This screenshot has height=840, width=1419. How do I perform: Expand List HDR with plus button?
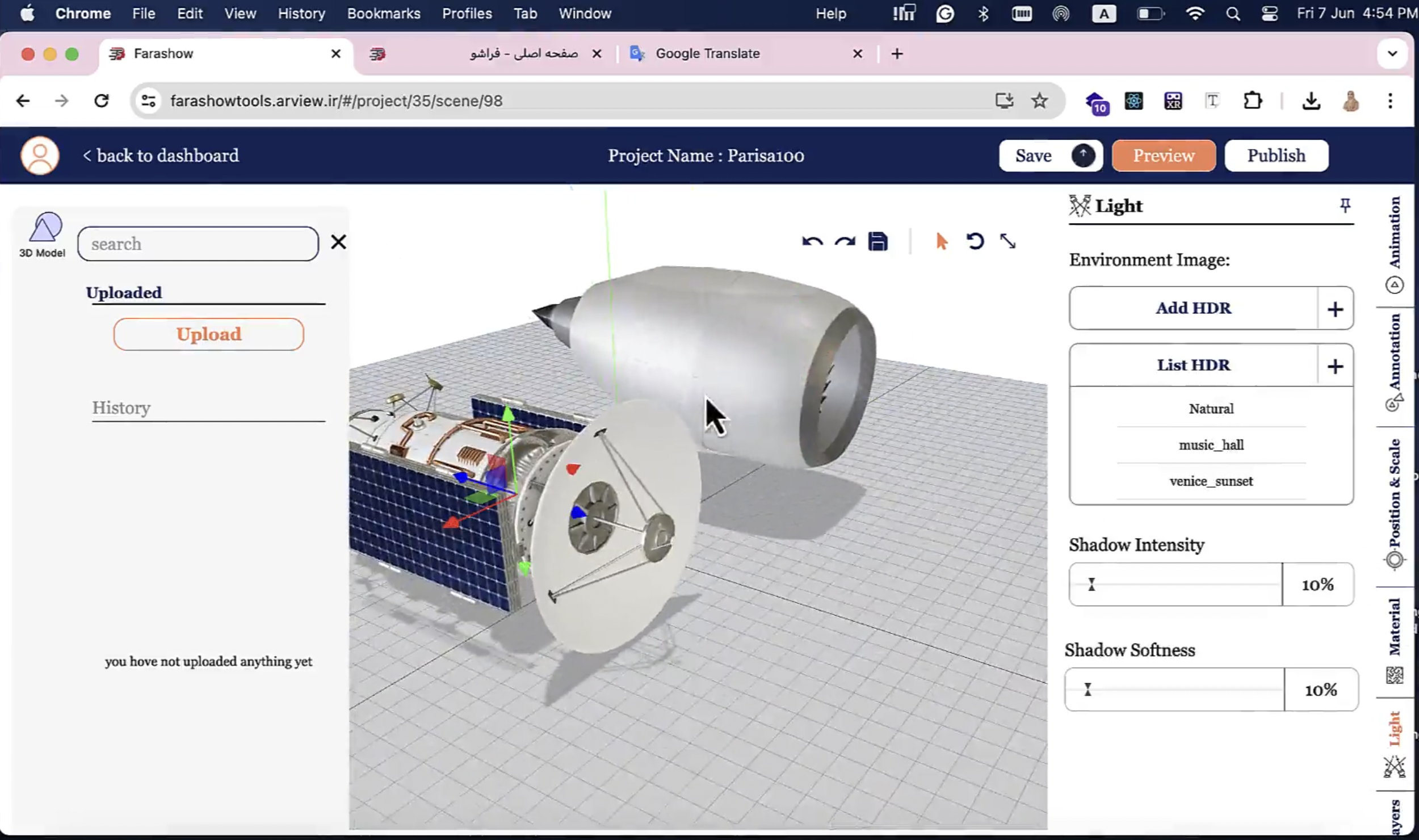(x=1335, y=366)
